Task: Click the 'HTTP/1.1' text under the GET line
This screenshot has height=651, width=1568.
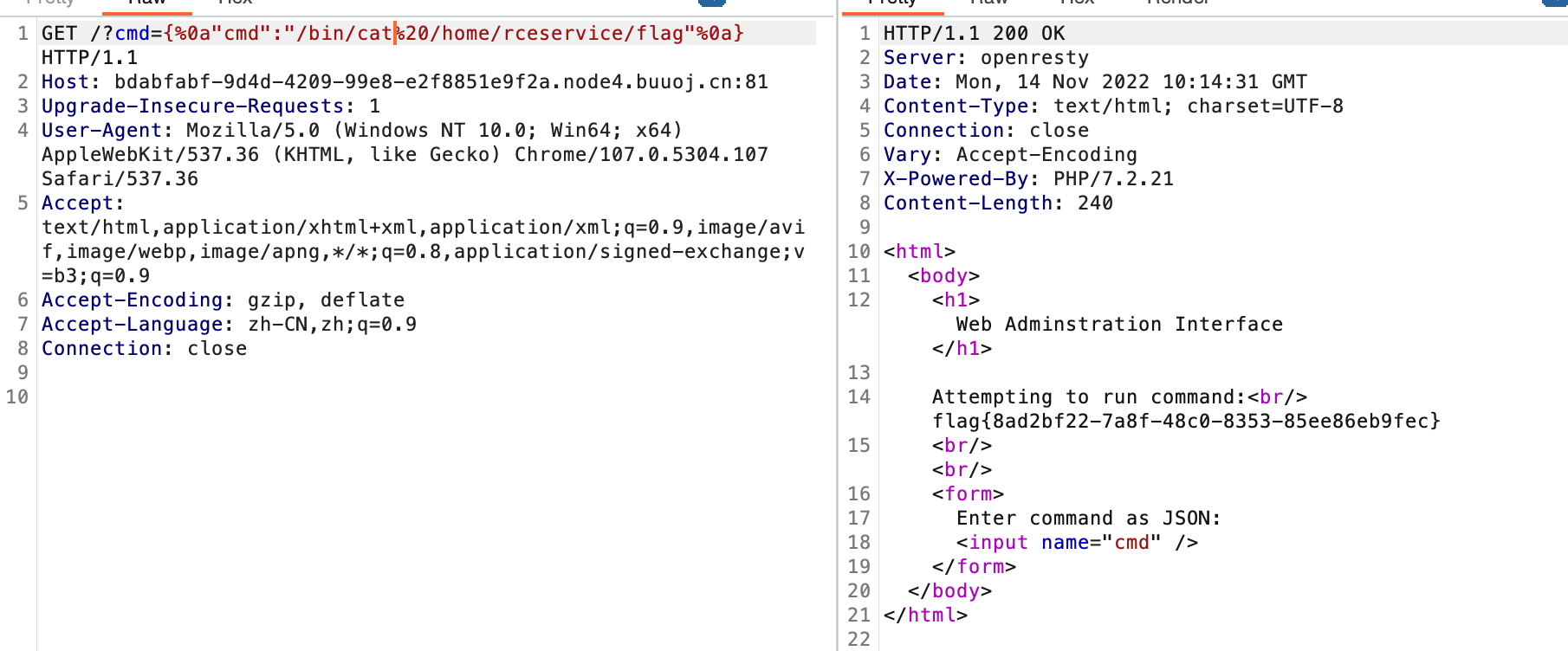Action: (x=89, y=57)
